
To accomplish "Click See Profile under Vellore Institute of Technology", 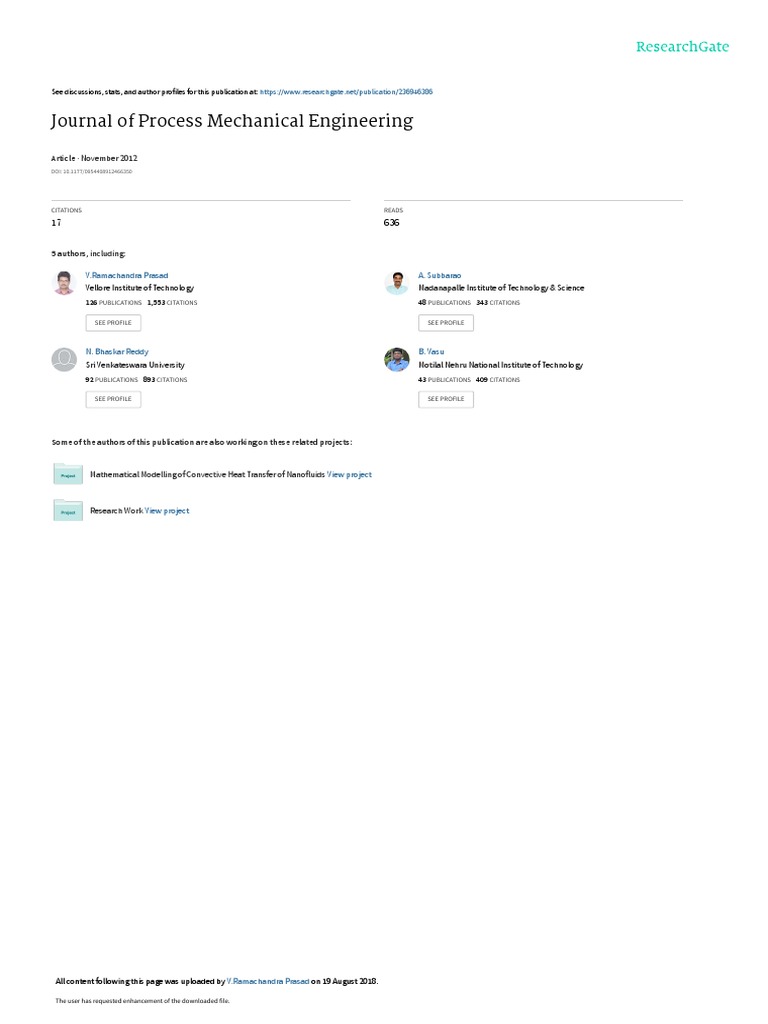I will coord(113,323).
